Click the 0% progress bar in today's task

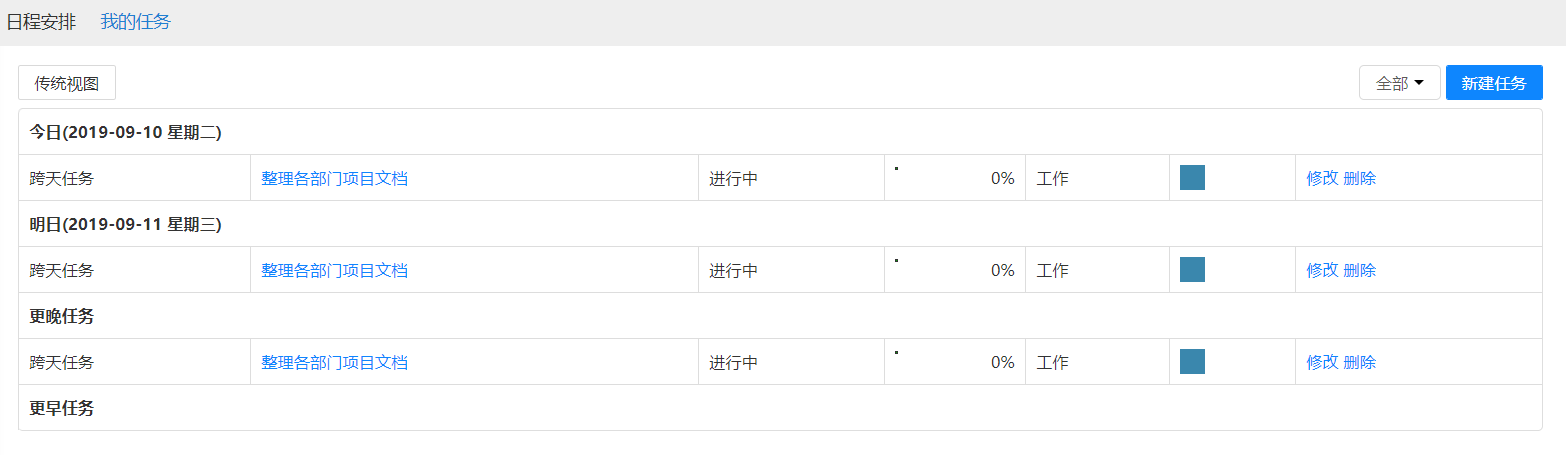pos(954,178)
